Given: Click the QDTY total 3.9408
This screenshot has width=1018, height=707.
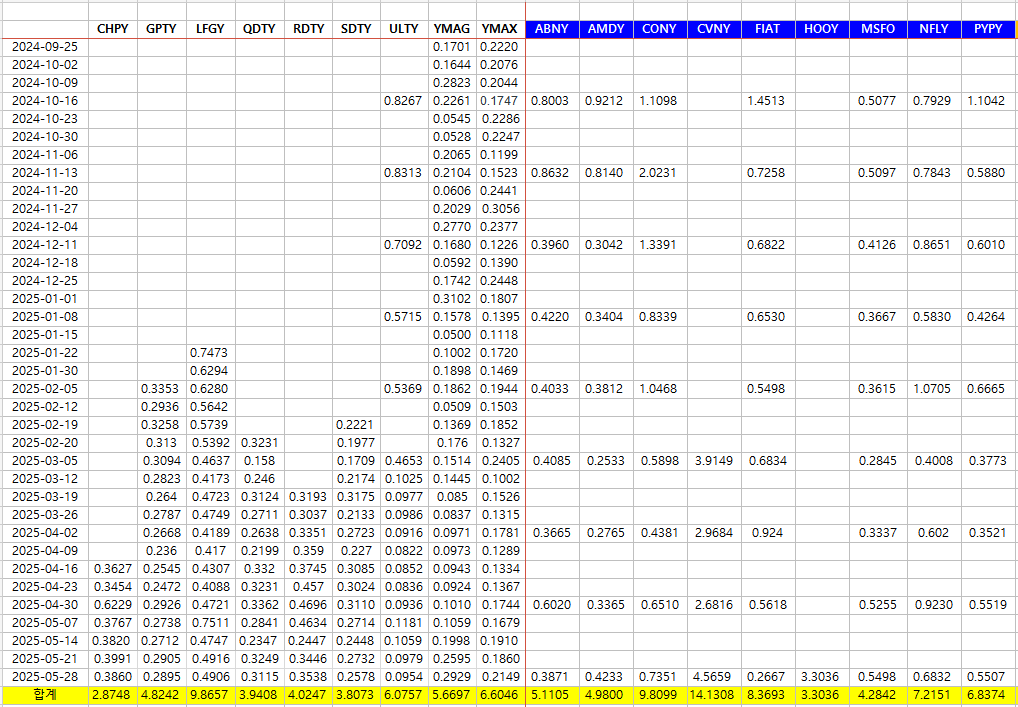Looking at the screenshot, I should pyautogui.click(x=259, y=695).
